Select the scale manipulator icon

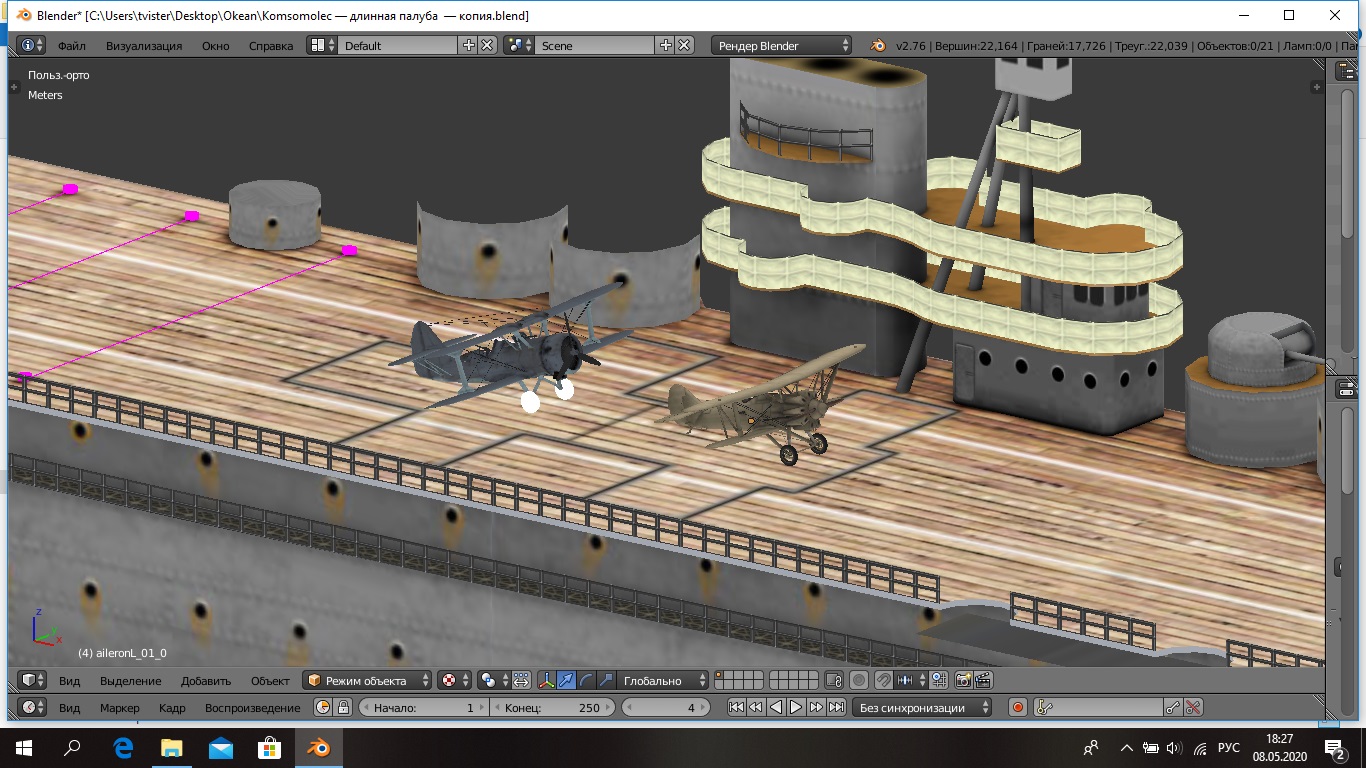coord(605,680)
